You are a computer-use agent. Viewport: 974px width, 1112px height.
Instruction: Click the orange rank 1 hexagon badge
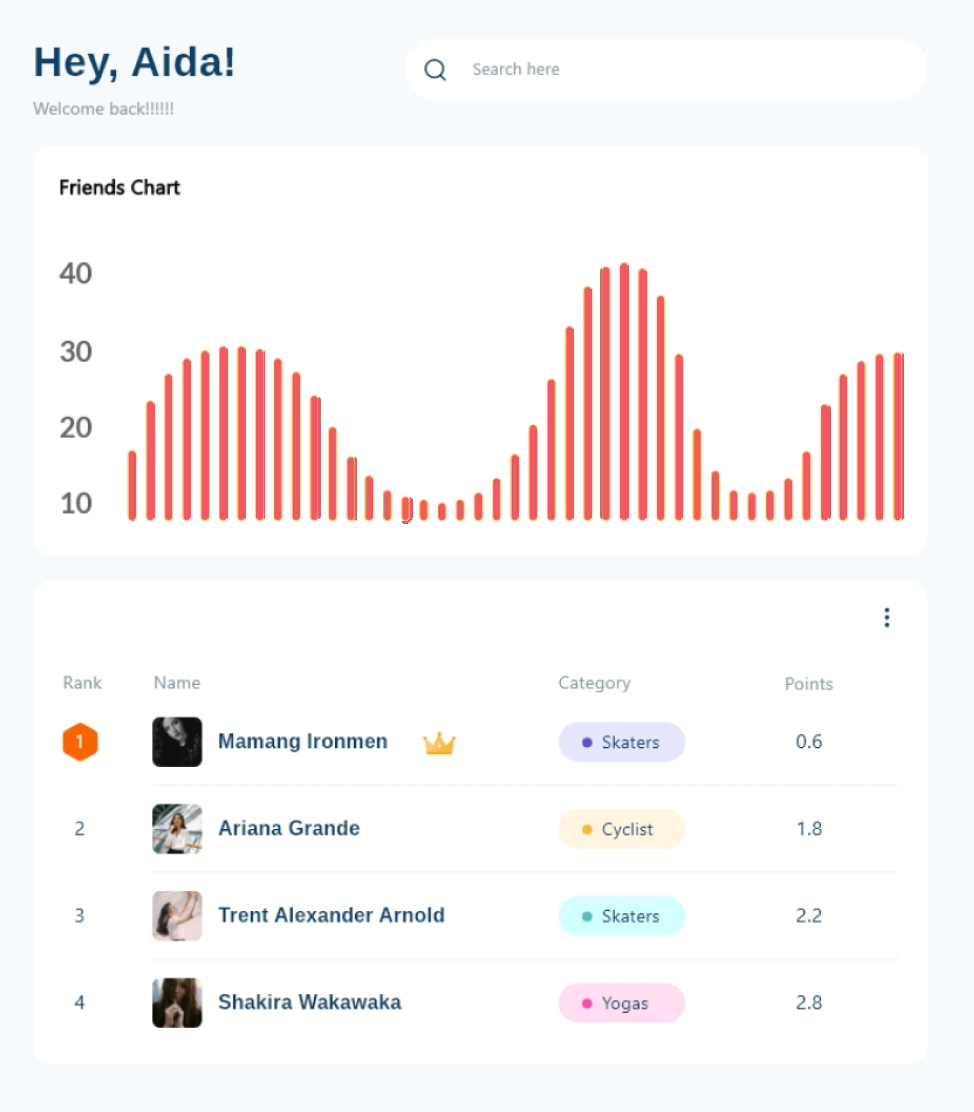point(80,742)
